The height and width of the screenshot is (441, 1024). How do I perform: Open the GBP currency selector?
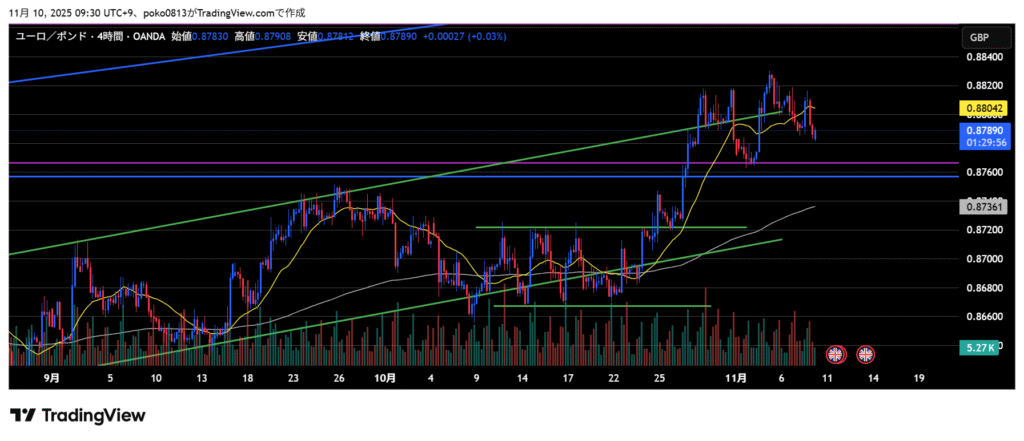pos(979,38)
